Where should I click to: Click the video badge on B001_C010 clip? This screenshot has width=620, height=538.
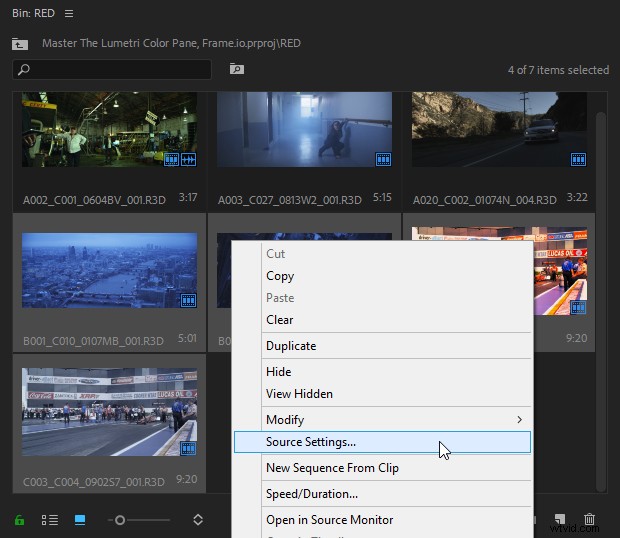[x=189, y=301]
